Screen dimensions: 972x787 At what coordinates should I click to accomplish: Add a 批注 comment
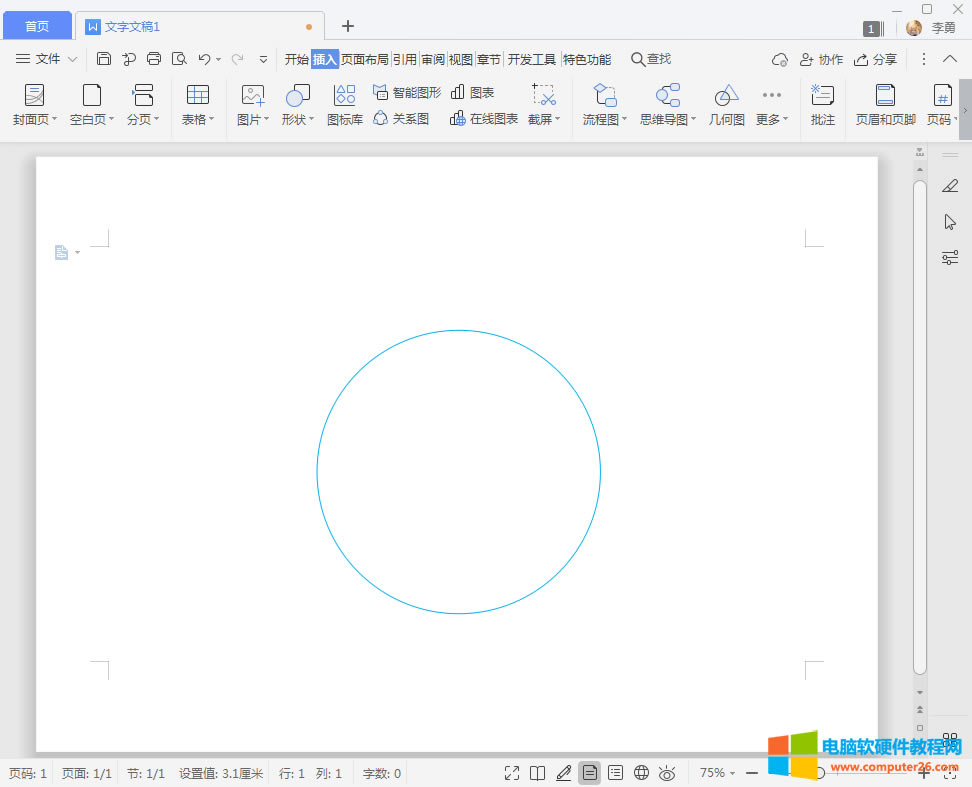coord(823,105)
